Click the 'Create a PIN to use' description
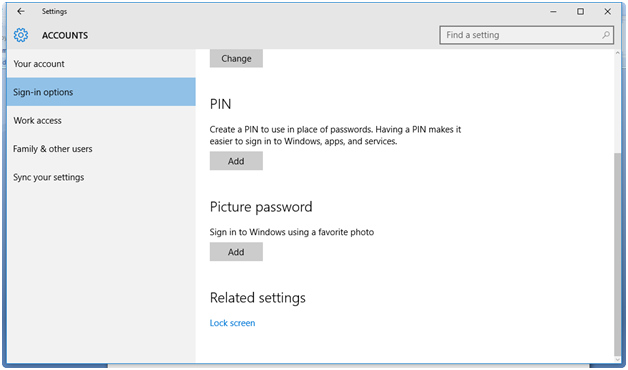The width and height of the screenshot is (628, 370). click(335, 135)
